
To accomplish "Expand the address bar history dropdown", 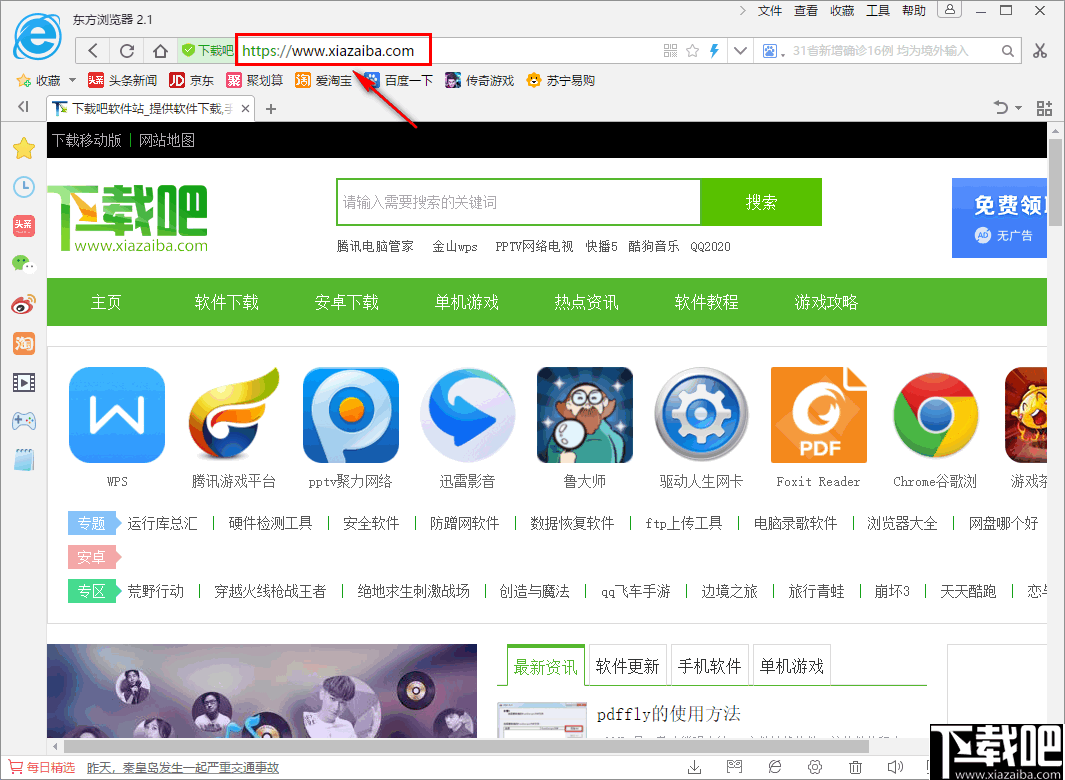I will point(740,50).
